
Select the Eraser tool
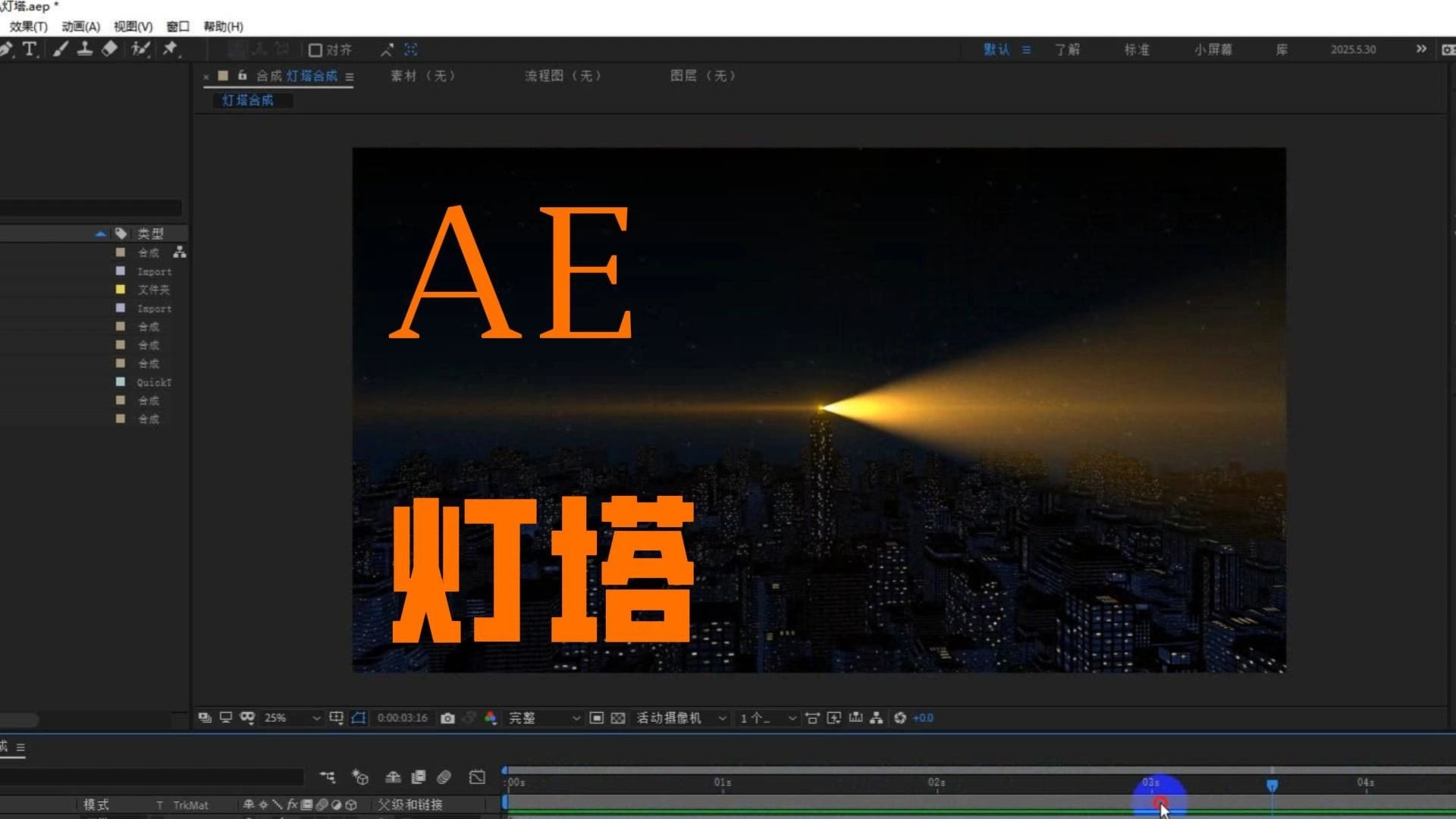[109, 49]
